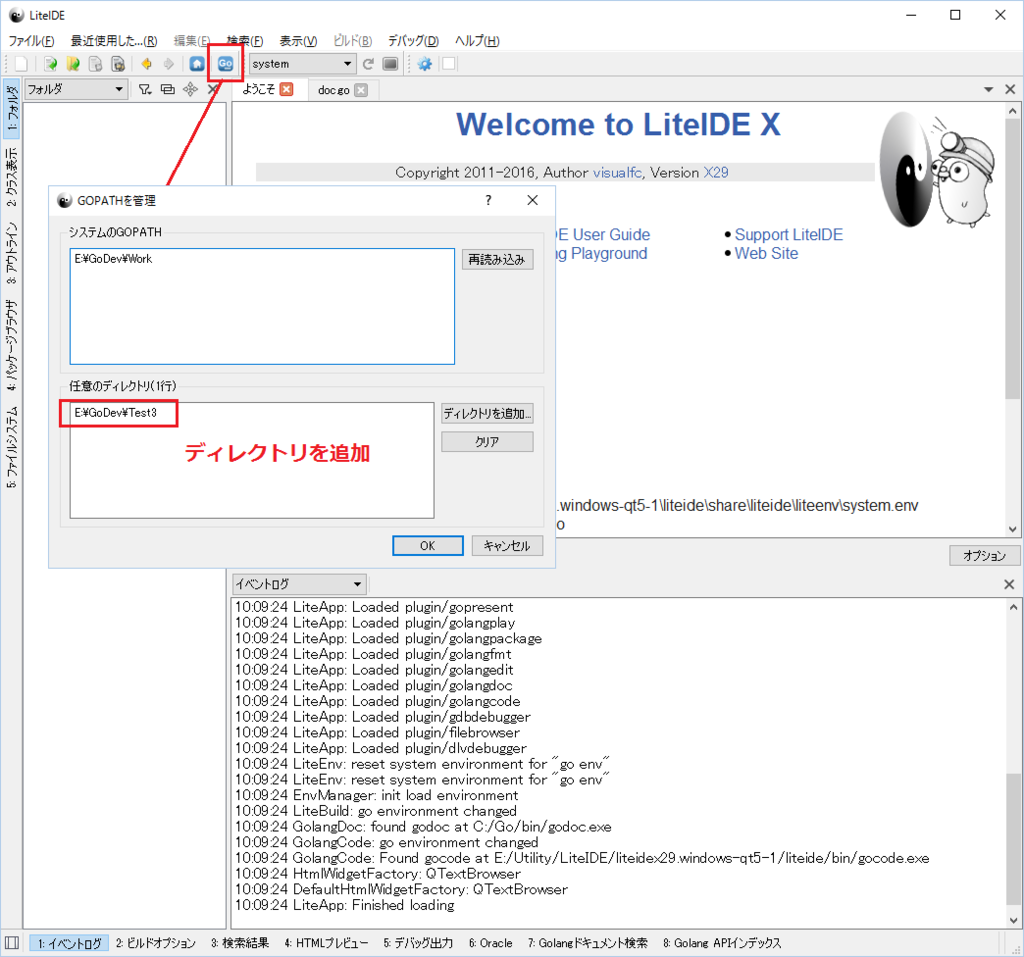The width and height of the screenshot is (1024, 957).
Task: Toggle the 5: ファイルシステム side tab
Action: [x=12, y=447]
